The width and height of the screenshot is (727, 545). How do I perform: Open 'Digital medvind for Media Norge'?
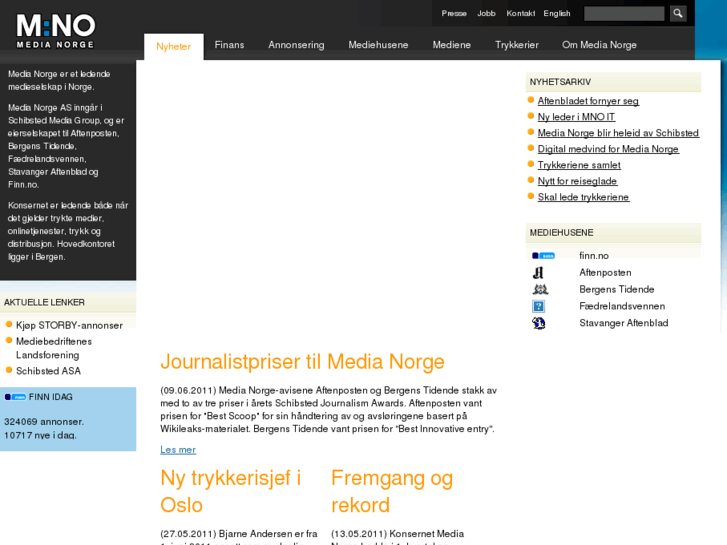[608, 149]
